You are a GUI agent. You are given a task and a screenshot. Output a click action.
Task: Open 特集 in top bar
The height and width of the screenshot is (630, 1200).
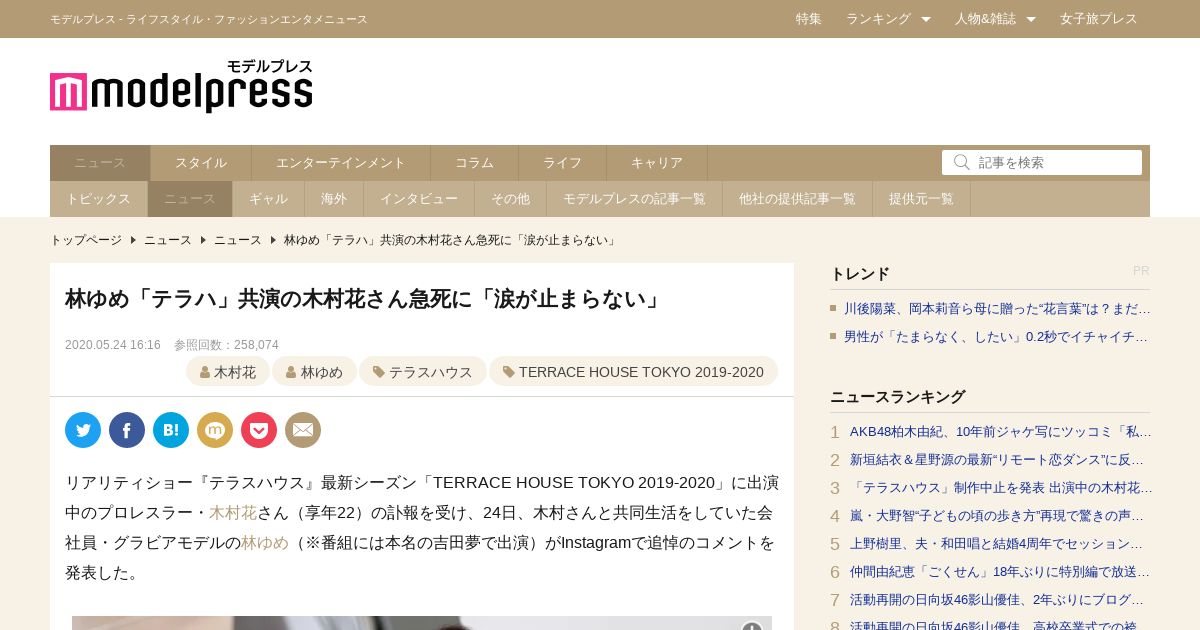point(809,19)
